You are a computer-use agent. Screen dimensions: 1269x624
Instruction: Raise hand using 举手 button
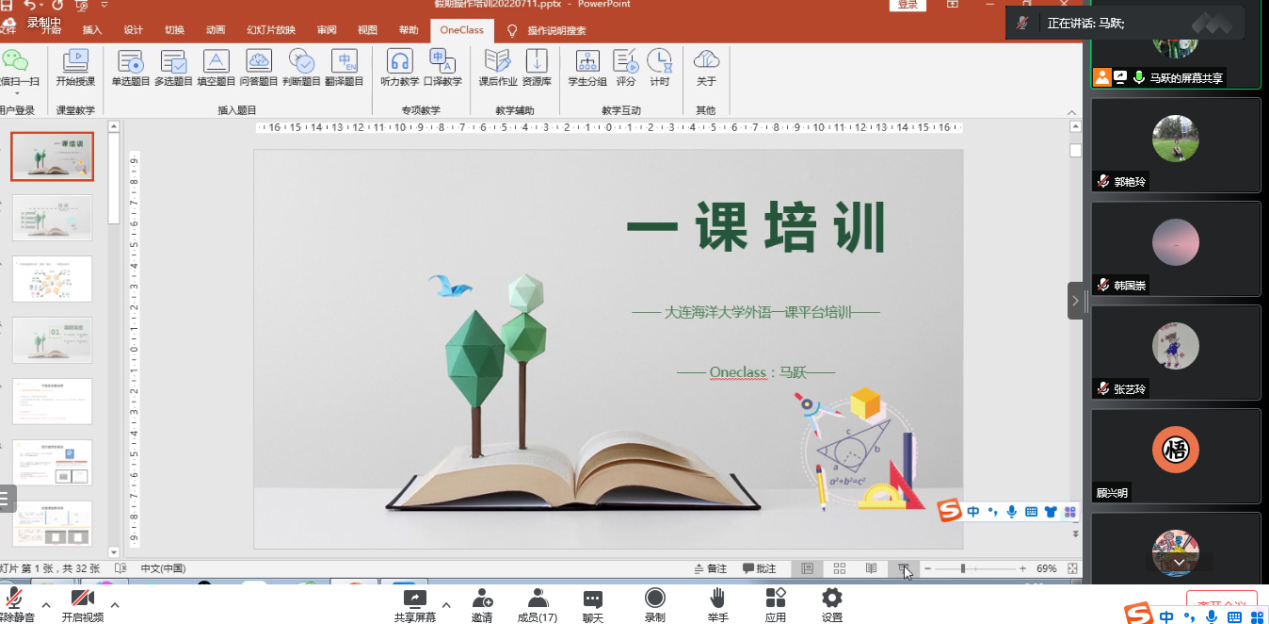pyautogui.click(x=717, y=603)
